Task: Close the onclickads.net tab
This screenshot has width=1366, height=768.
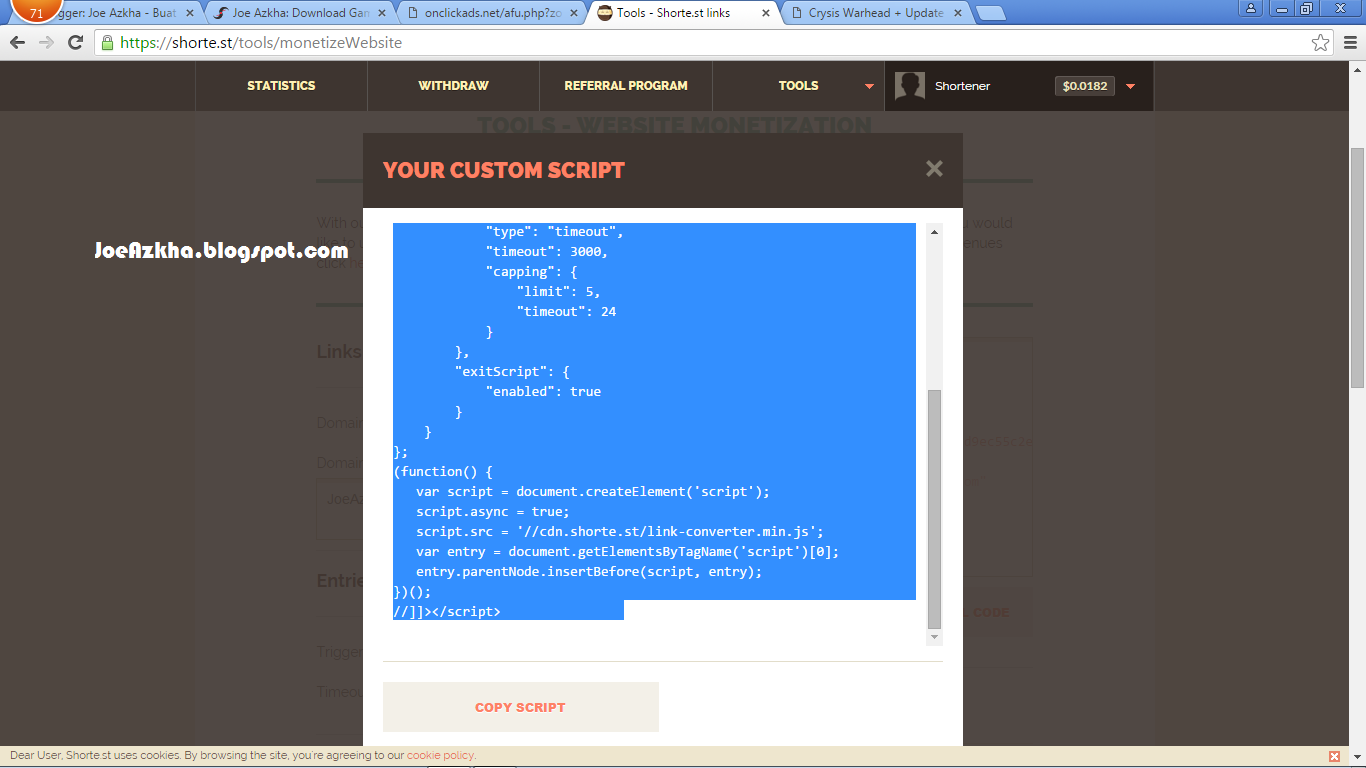Action: pos(574,13)
